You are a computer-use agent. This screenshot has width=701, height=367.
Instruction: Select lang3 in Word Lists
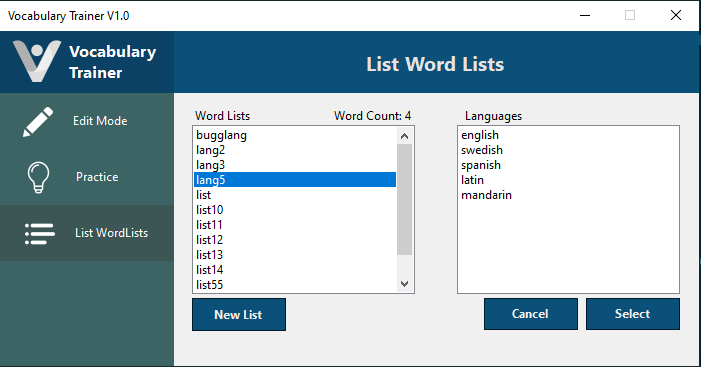pos(295,165)
